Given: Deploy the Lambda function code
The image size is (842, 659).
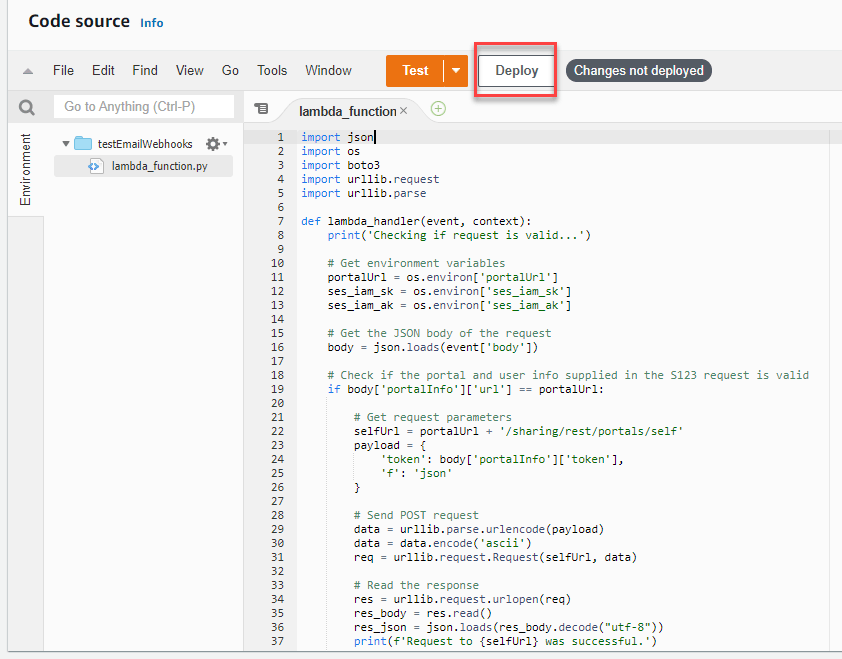Looking at the screenshot, I should pos(514,70).
